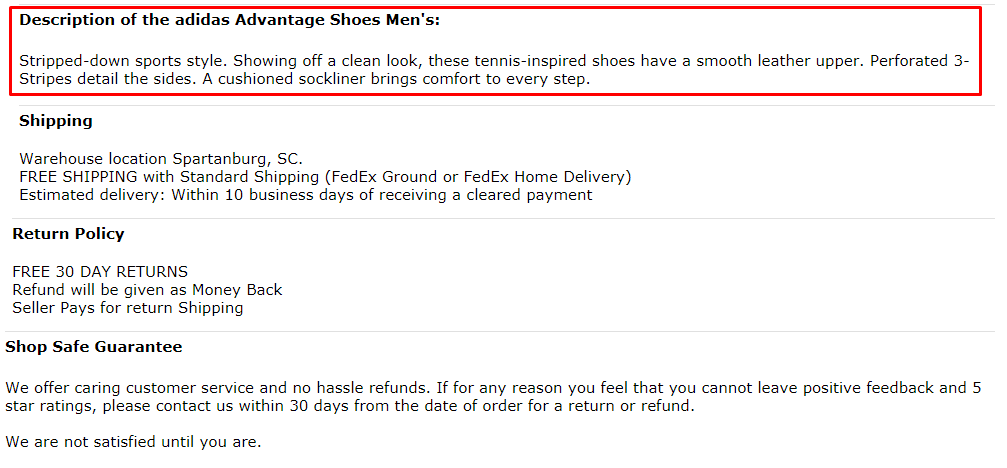Screen dimensions: 1007x468
Task: Click 'Refund will be given as Money Back'
Action: pos(147,290)
